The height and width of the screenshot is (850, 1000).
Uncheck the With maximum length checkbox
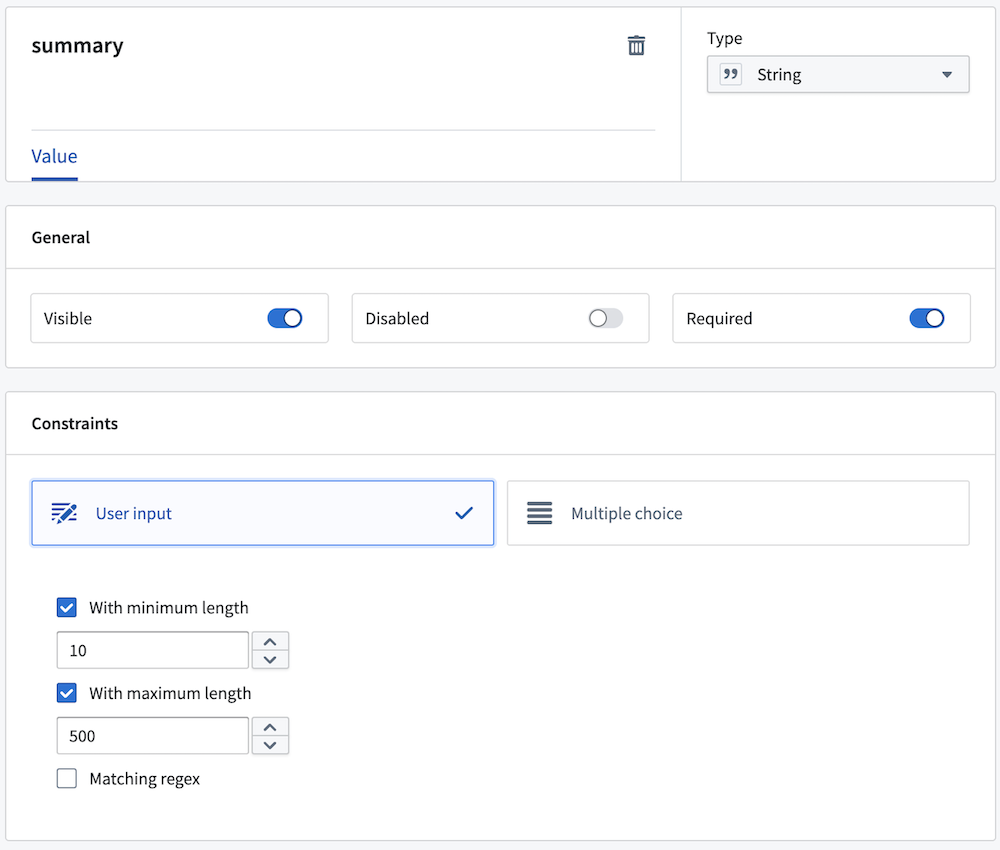click(67, 693)
